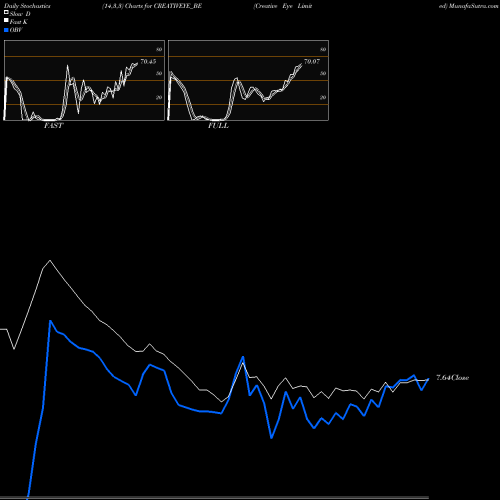Screen dimensions: 500x500
Task: Select the 'Slow D' legend label
Action: pos(20,14)
